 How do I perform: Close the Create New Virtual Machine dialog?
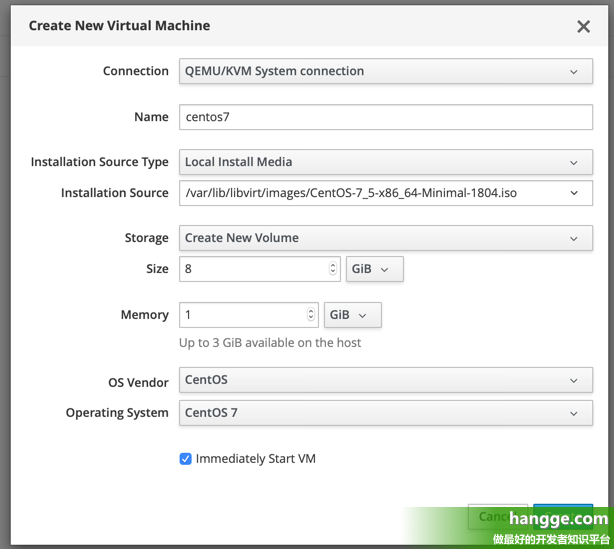point(583,27)
